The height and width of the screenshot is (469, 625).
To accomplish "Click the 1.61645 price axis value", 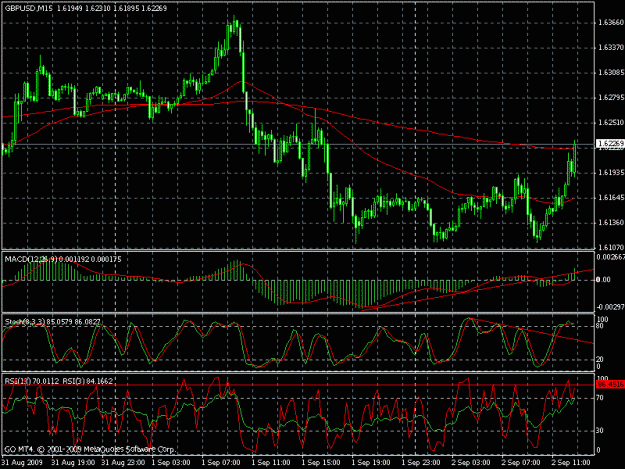I will tap(611, 198).
